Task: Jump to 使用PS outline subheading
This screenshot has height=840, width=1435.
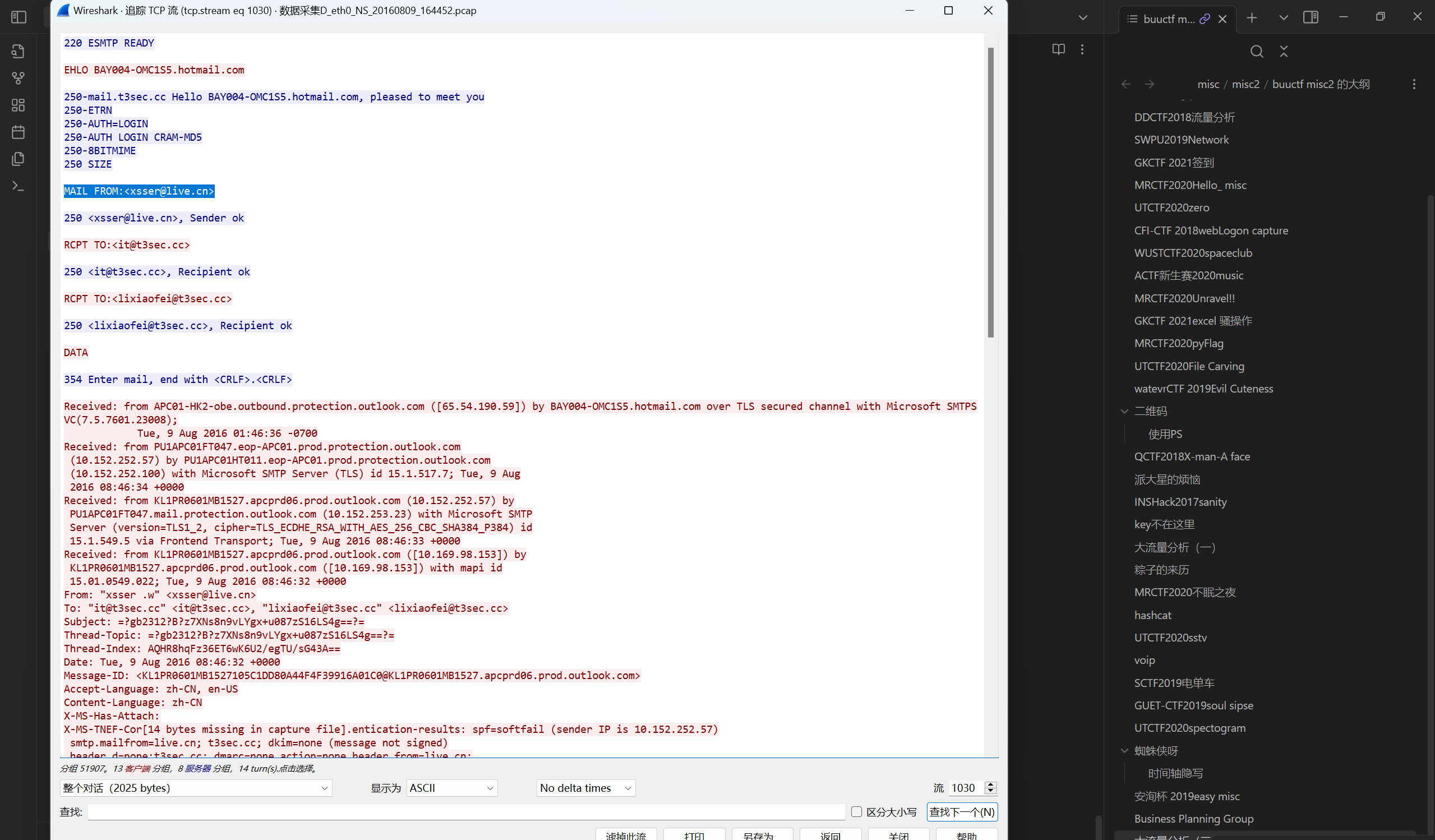Action: [1165, 434]
